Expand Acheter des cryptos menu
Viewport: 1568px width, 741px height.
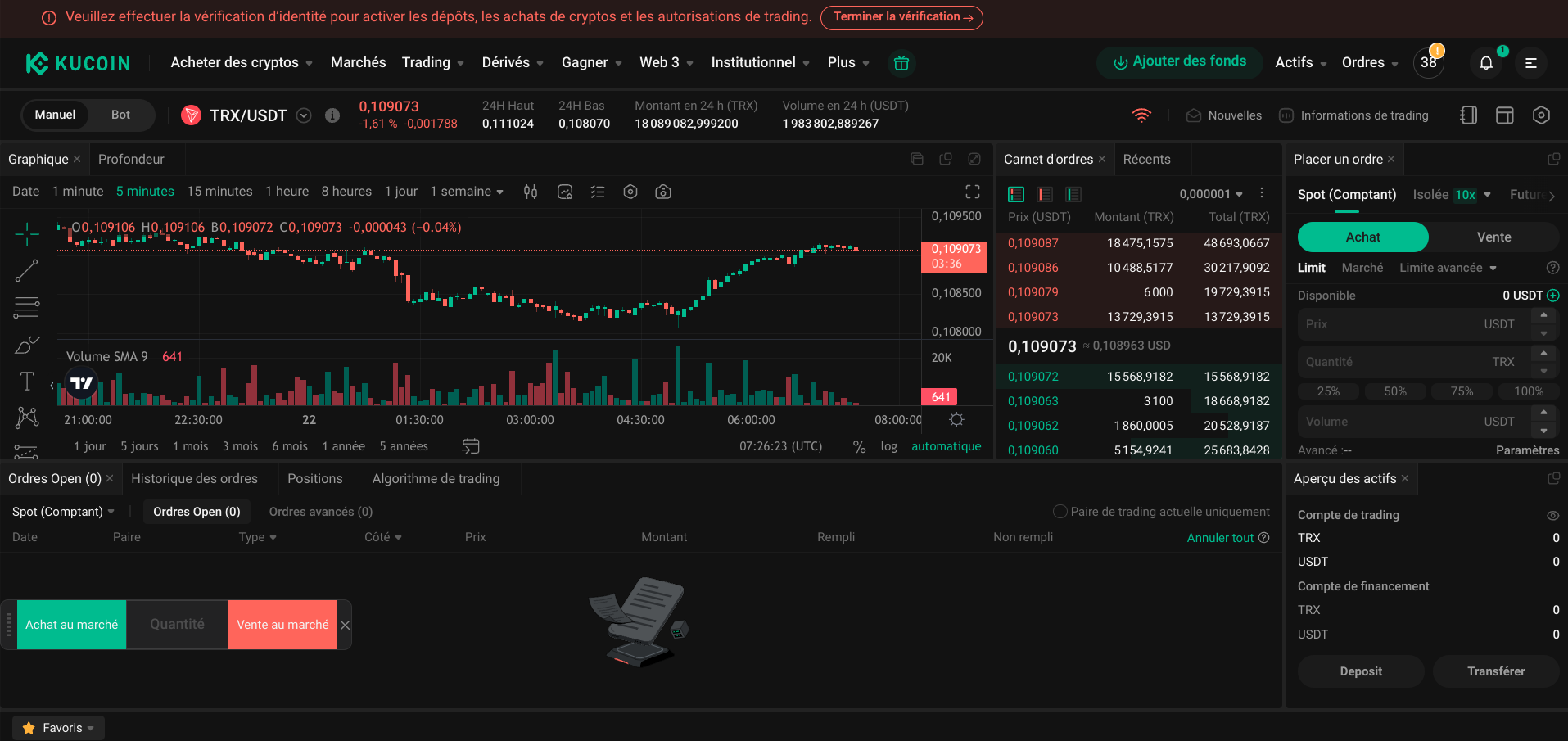pos(242,63)
